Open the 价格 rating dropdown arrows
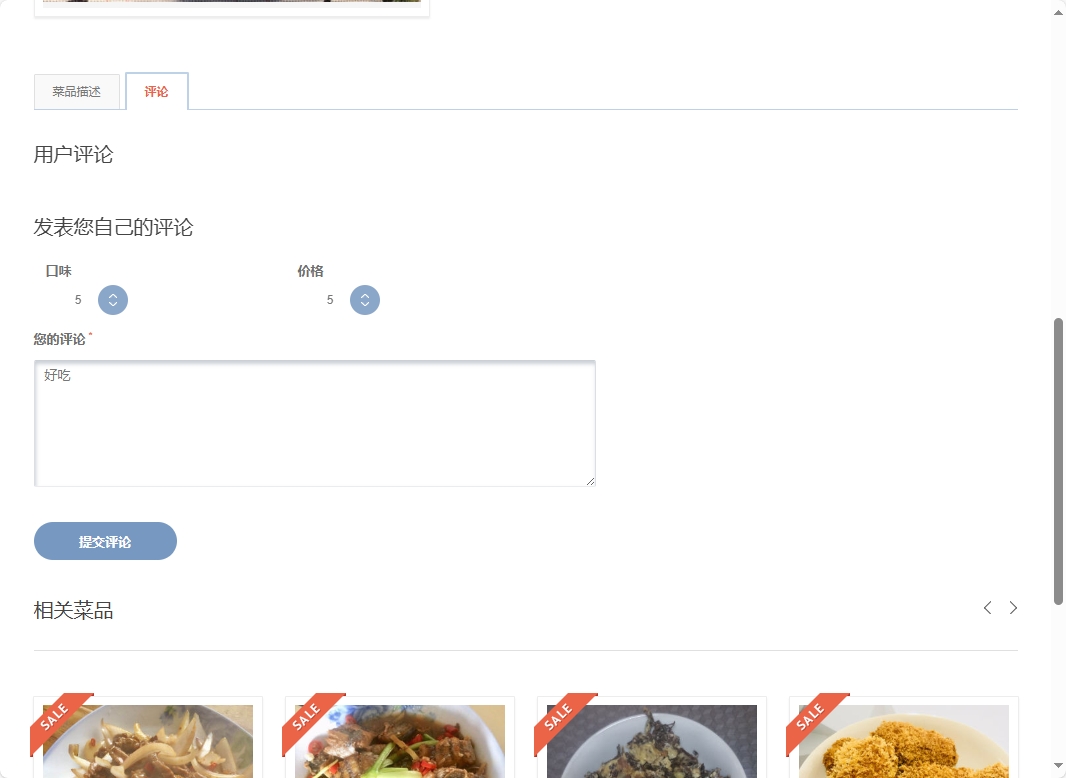This screenshot has height=778, width=1066. [x=365, y=300]
